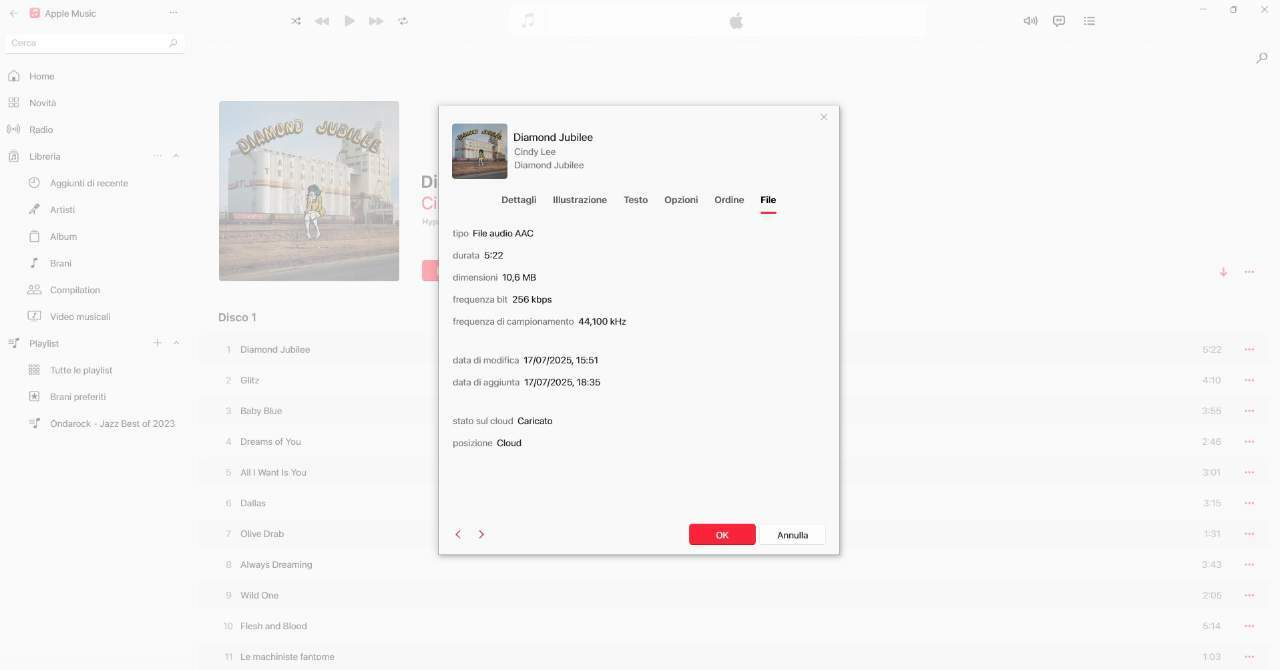Go to previous song in dialog
This screenshot has width=1280, height=670.
pos(458,535)
